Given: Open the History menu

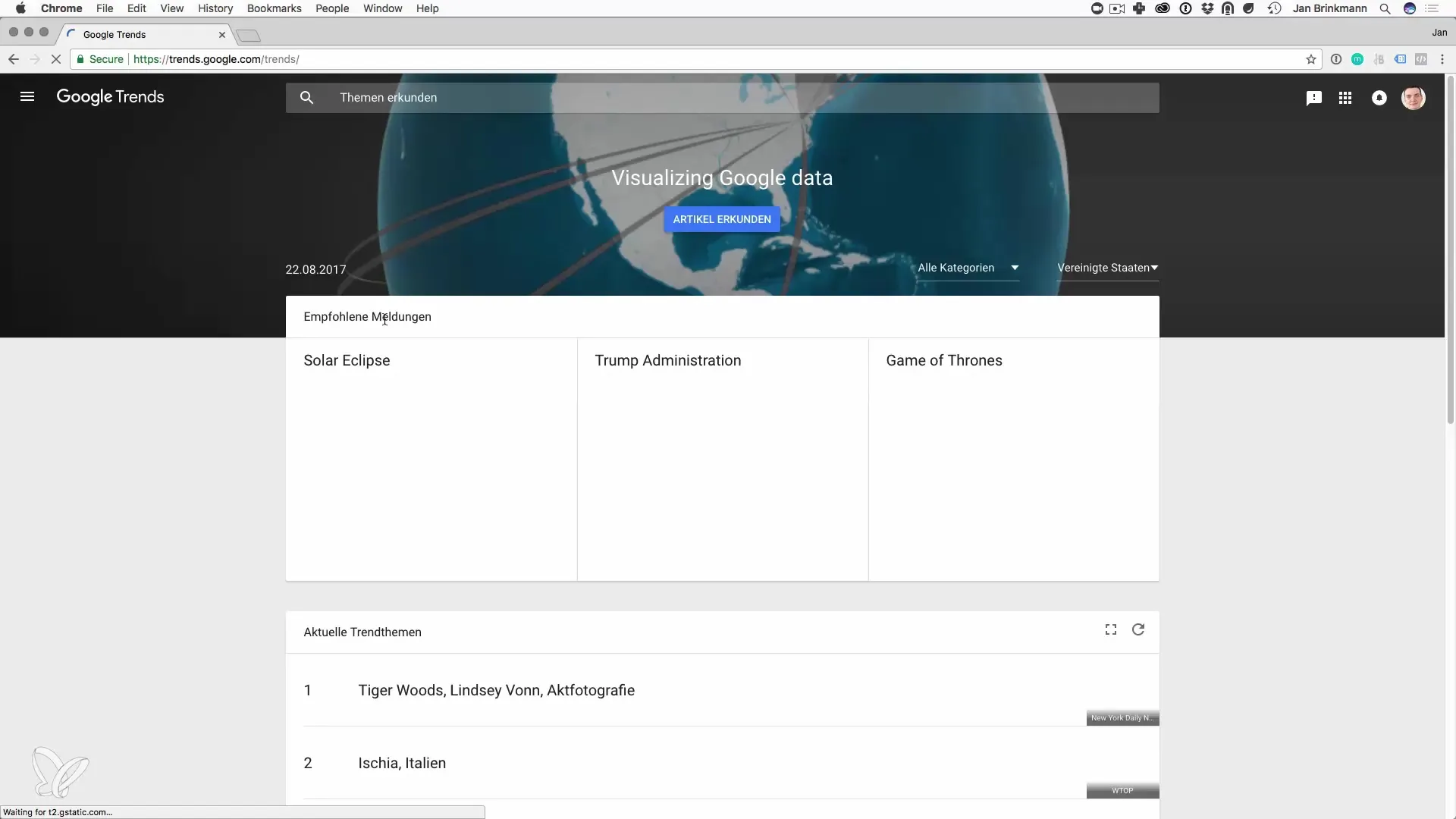Looking at the screenshot, I should 215,8.
